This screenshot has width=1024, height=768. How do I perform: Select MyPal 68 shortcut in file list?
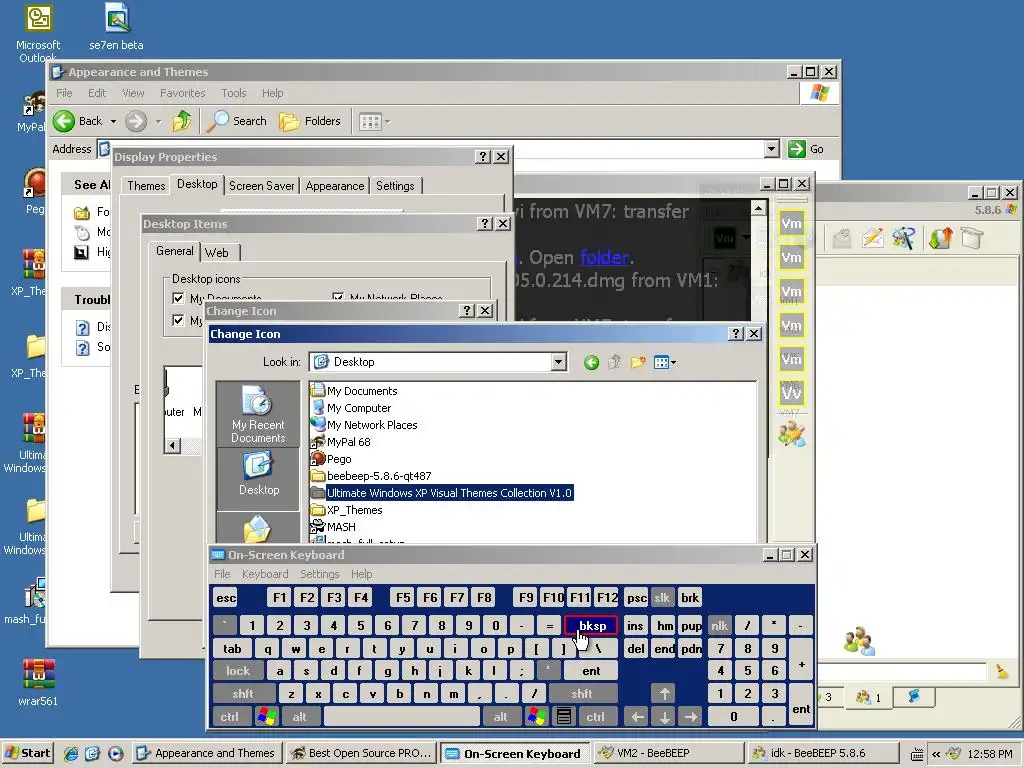point(341,441)
